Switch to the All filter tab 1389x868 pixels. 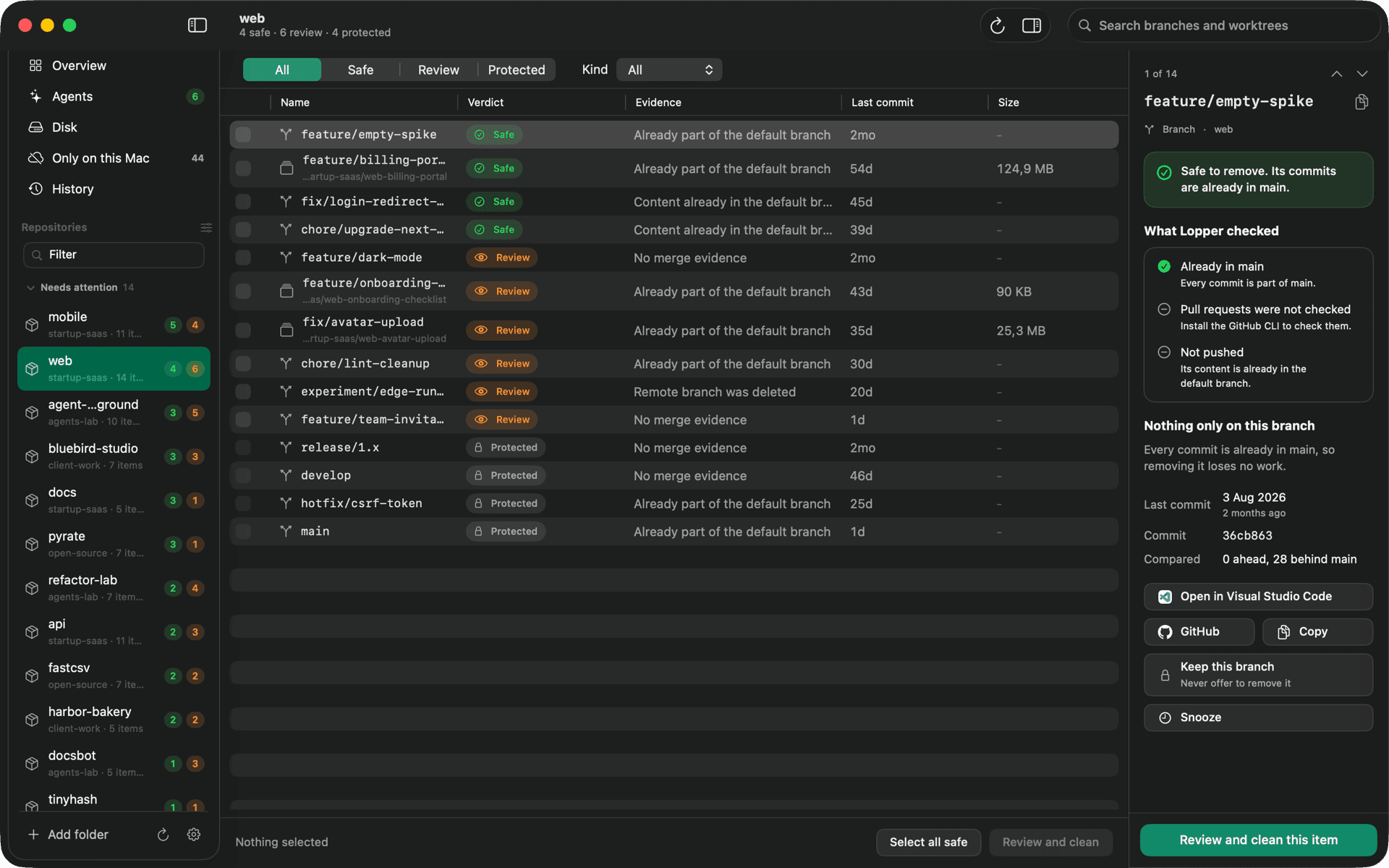282,70
